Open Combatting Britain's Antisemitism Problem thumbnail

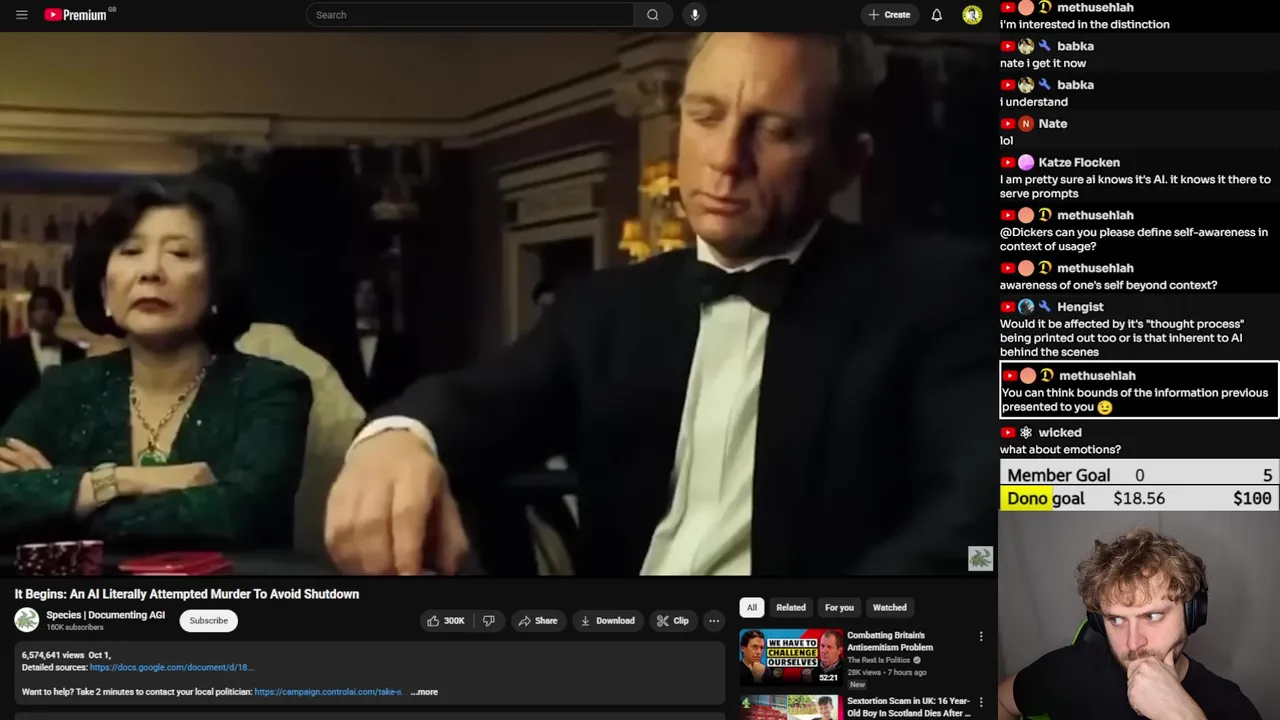click(791, 657)
